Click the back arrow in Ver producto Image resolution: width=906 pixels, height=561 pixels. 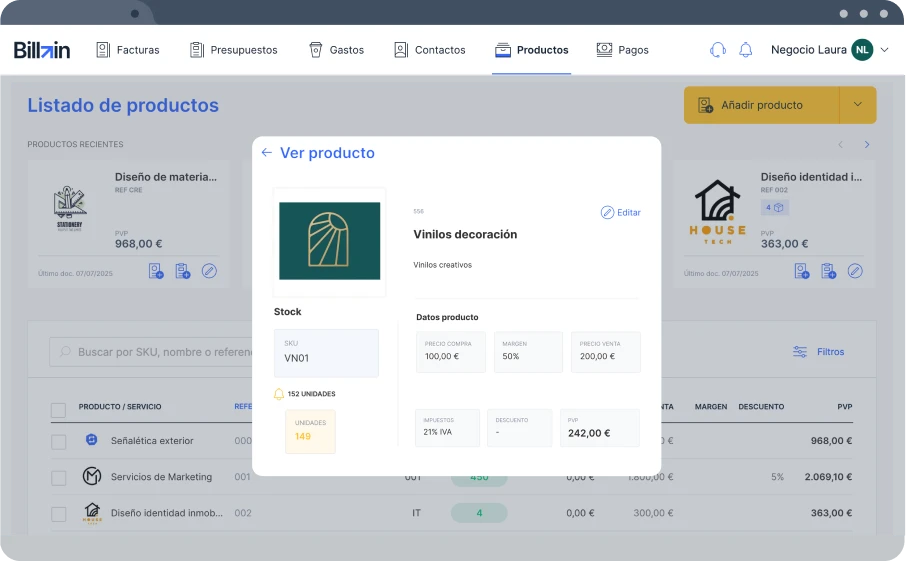click(266, 153)
